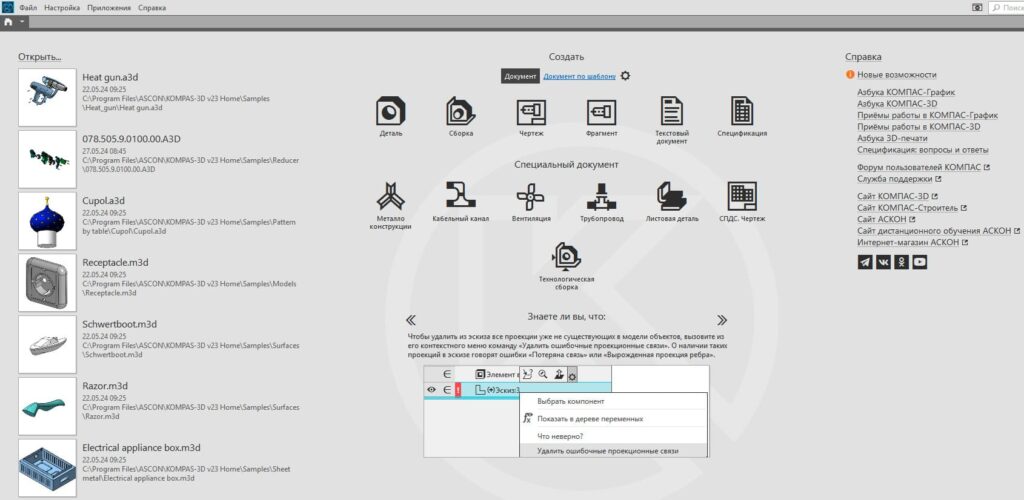Viewport: 1024px width, 500px height.
Task: Open ASCON Telegram channel icon
Action: (865, 262)
